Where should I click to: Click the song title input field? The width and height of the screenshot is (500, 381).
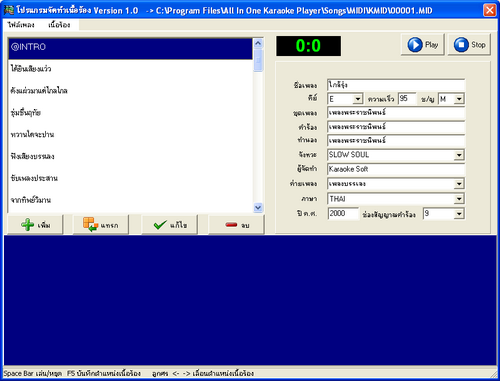tap(396, 85)
